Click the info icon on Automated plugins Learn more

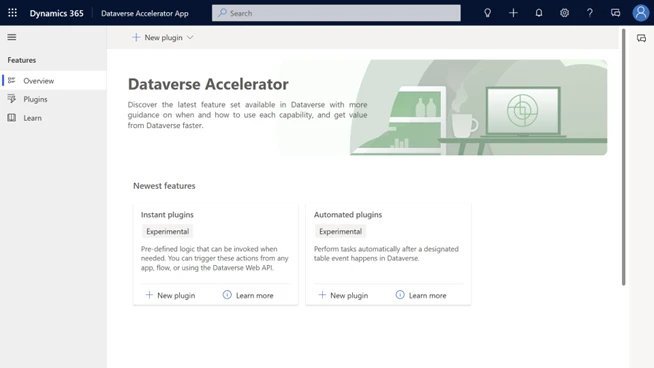(x=400, y=295)
